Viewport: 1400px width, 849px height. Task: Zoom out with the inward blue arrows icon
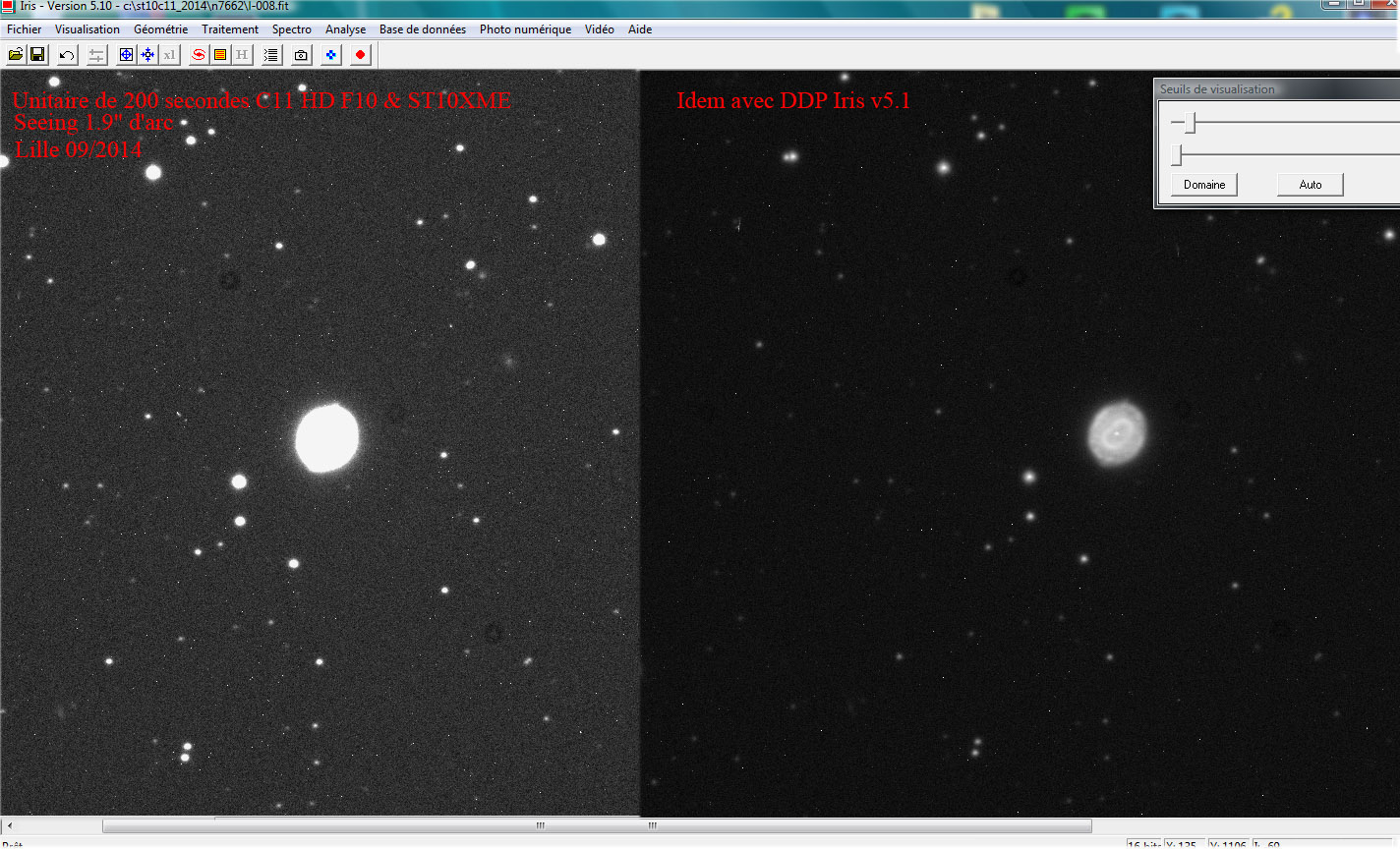pyautogui.click(x=147, y=55)
